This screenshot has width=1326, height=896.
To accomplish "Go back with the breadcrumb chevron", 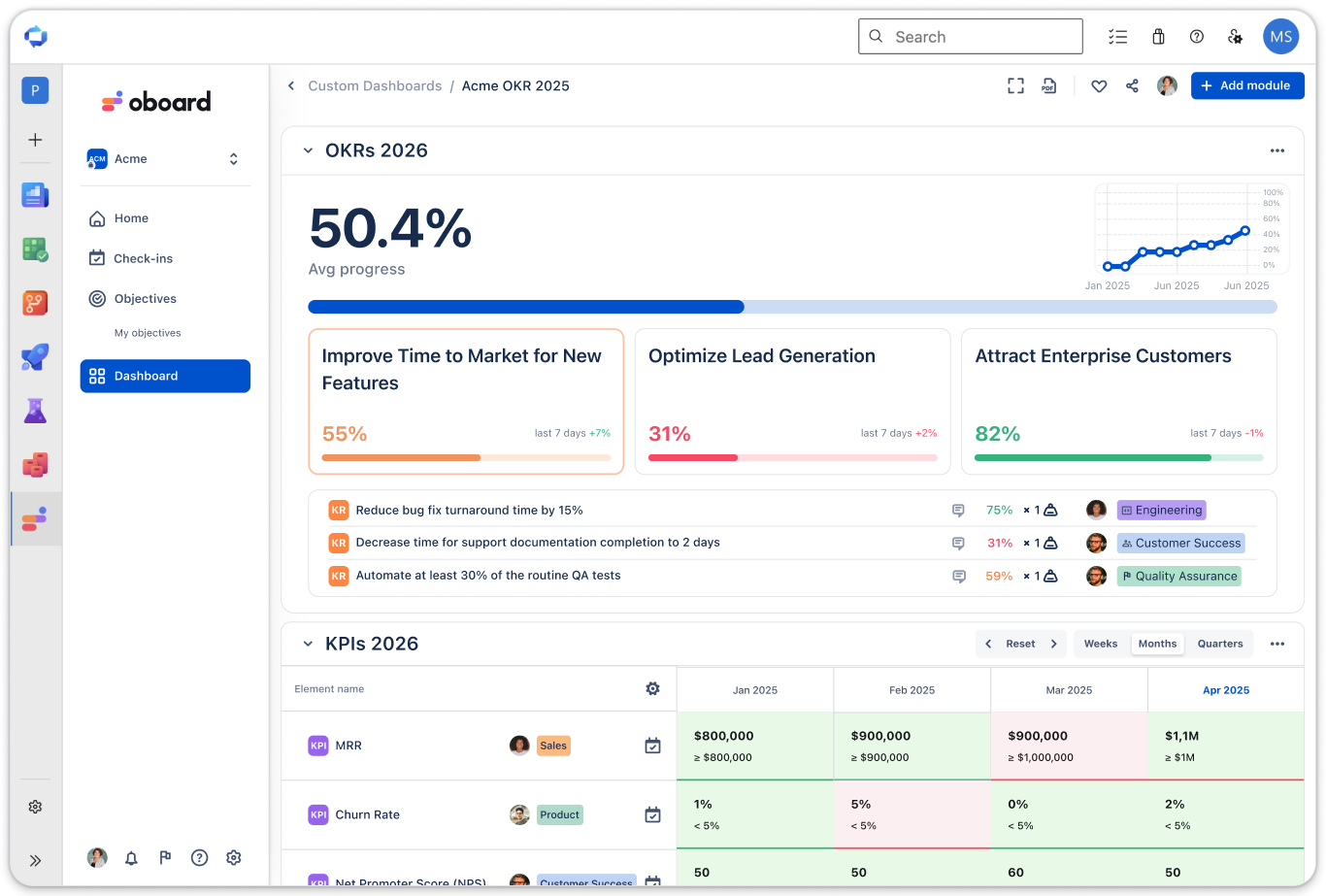I will [290, 85].
